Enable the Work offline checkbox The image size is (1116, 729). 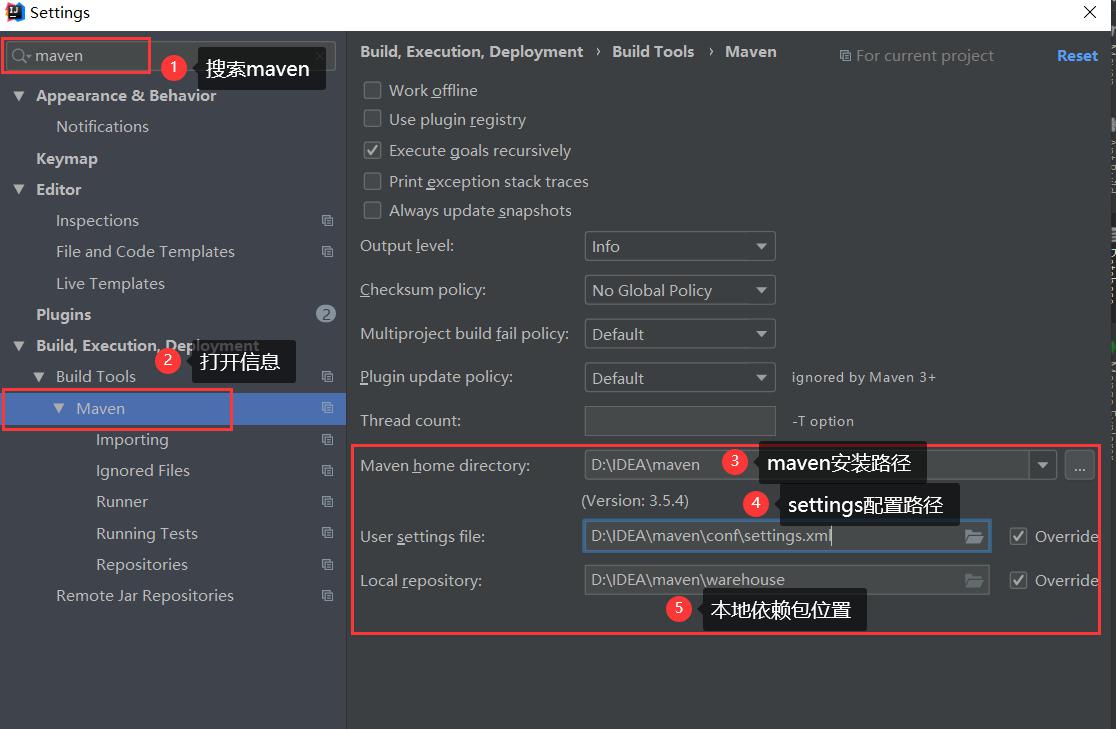pos(372,90)
